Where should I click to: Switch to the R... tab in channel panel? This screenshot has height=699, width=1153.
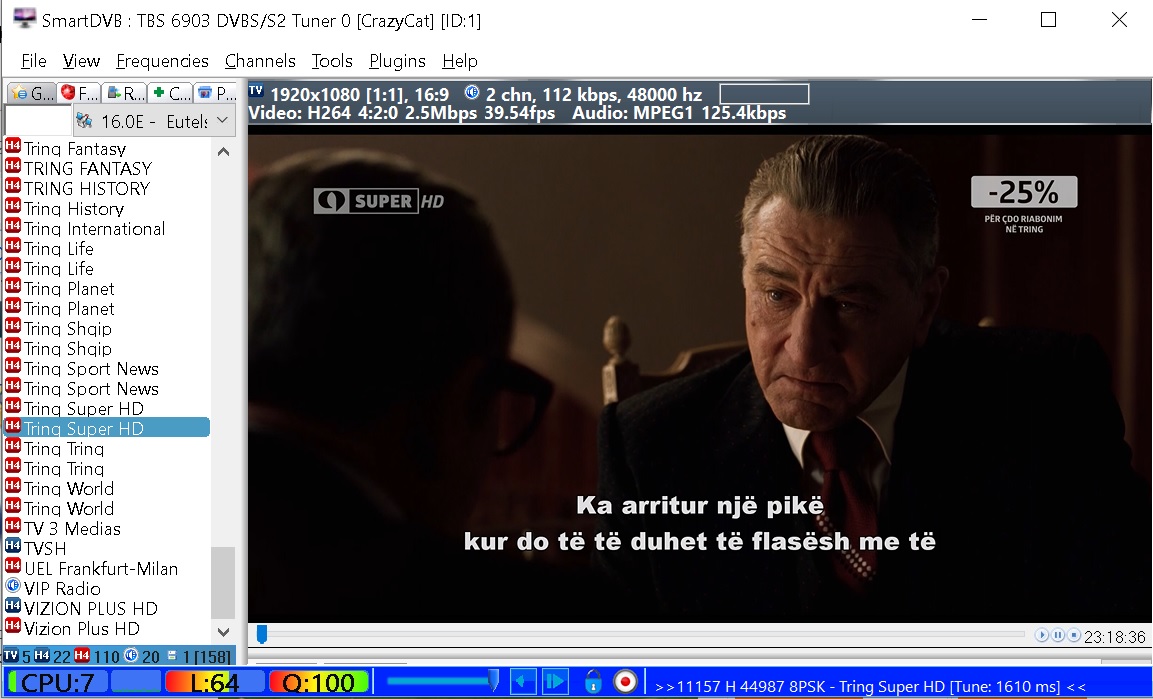coord(124,93)
